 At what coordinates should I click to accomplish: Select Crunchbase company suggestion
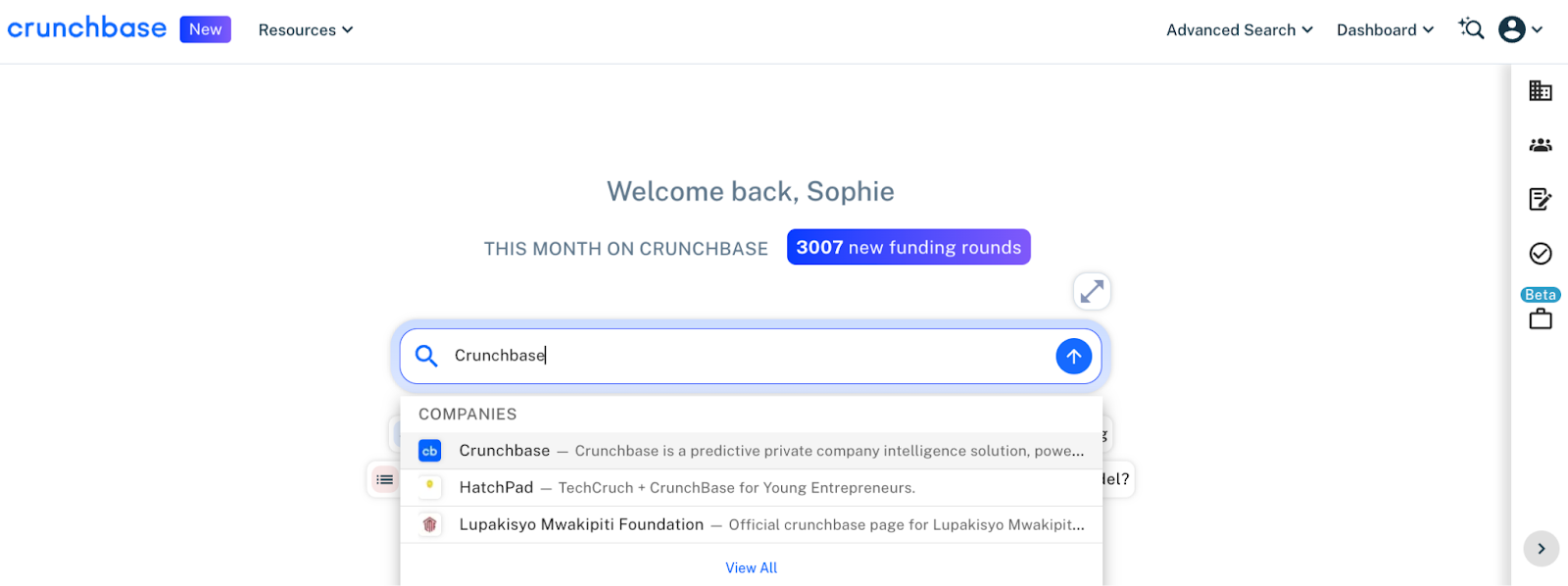pyautogui.click(x=751, y=451)
